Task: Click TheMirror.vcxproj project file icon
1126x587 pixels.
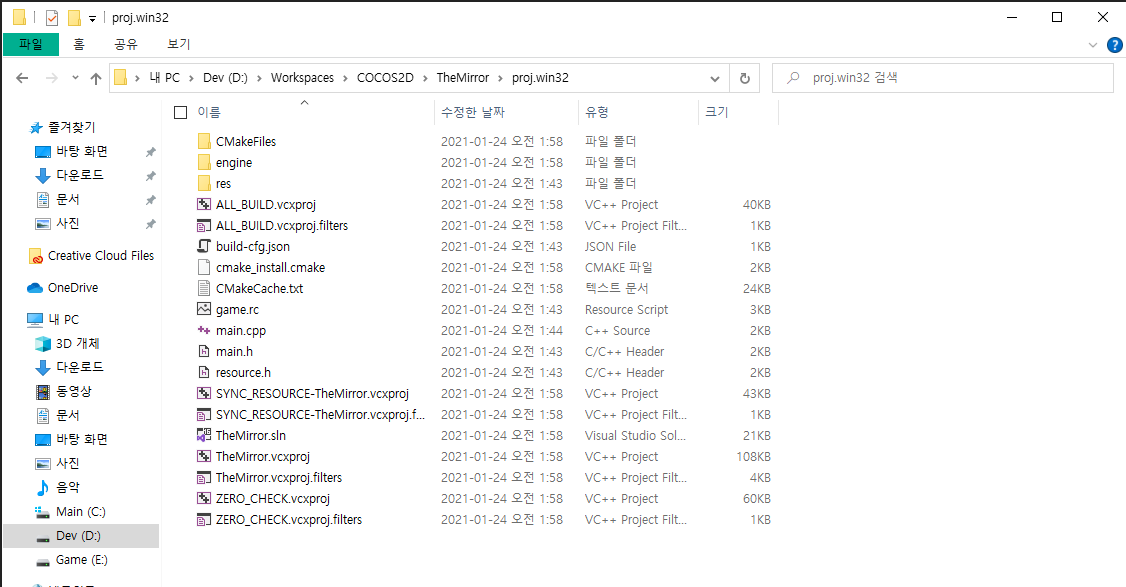Action: pos(204,456)
